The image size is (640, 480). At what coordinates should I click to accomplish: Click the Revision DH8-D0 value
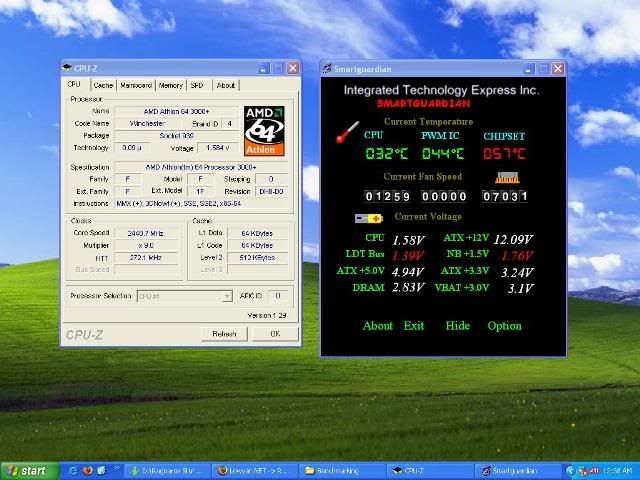(271, 191)
